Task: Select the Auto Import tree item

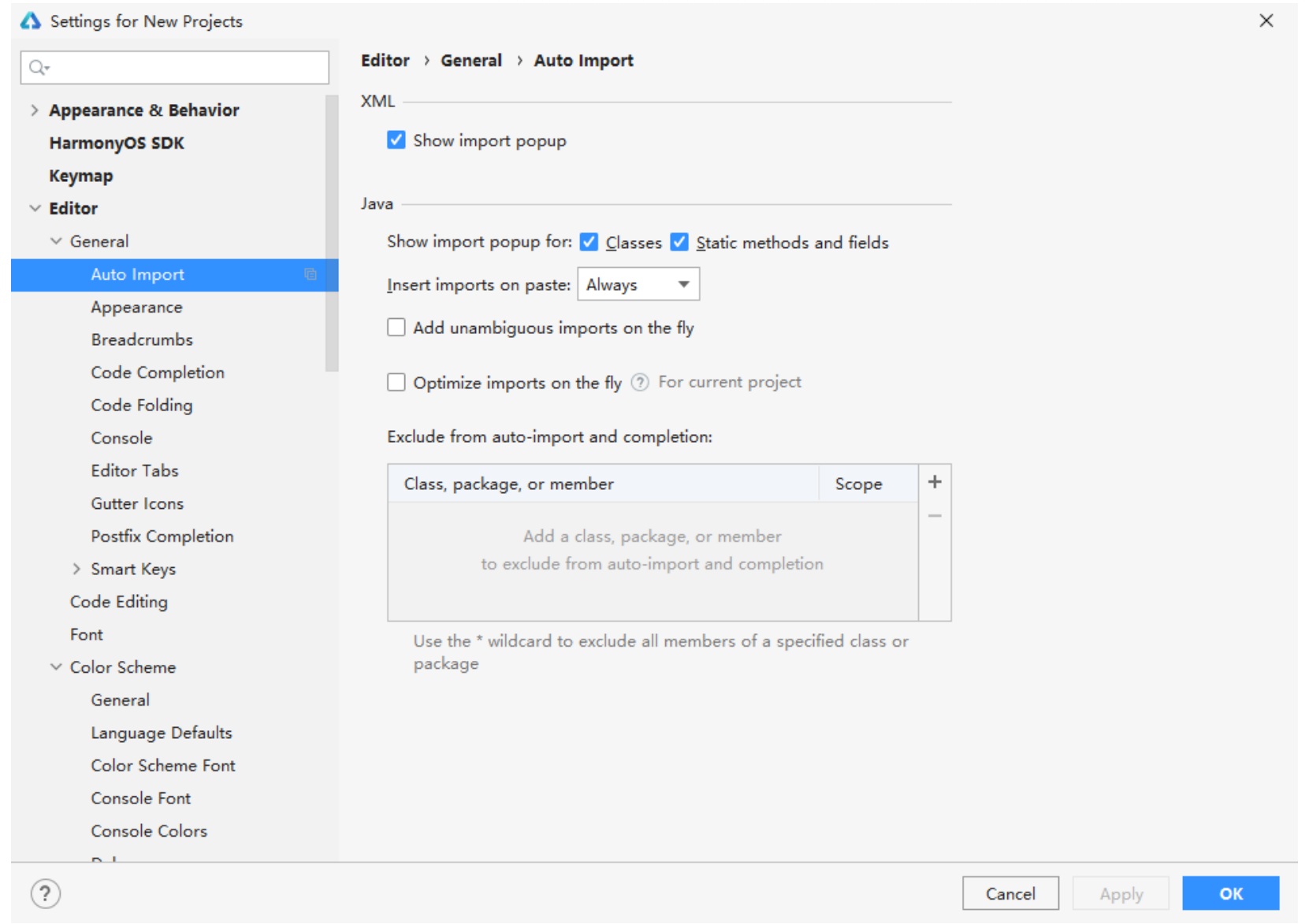Action: [174, 275]
